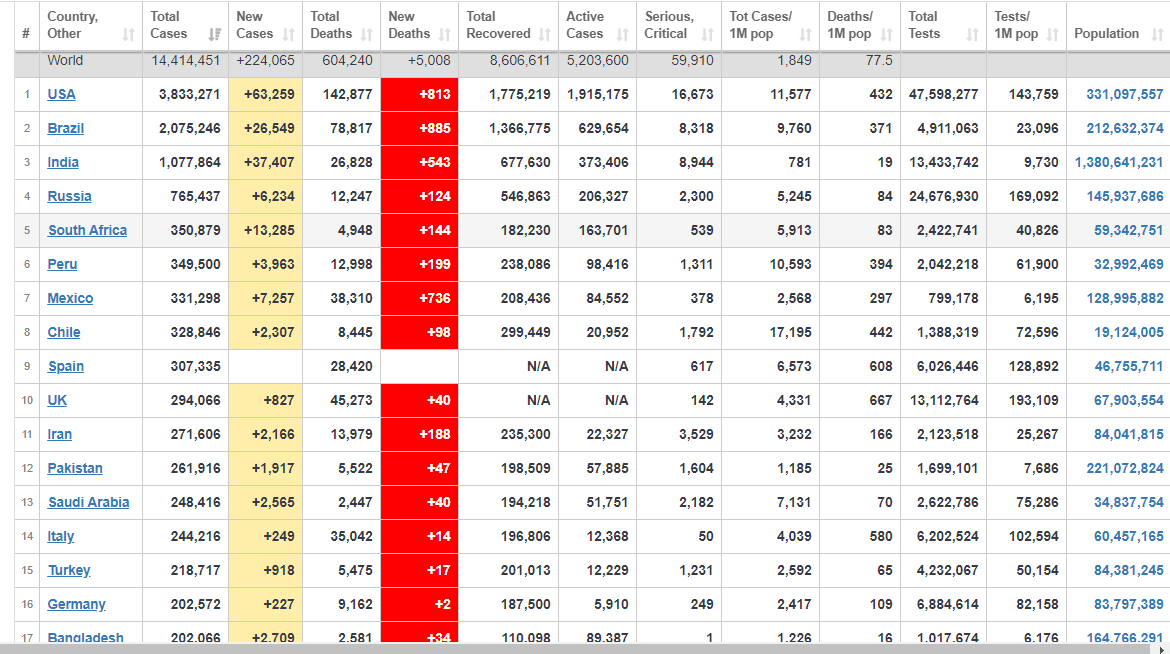Open South Africa population 59,342,751 link

pos(1128,230)
